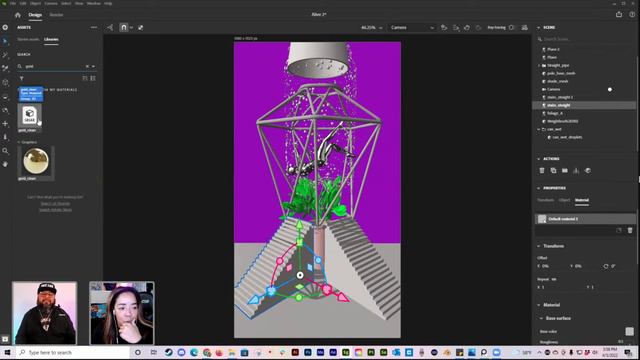Click the last Actions panel icon
This screenshot has height=360, width=640.
click(x=588, y=171)
